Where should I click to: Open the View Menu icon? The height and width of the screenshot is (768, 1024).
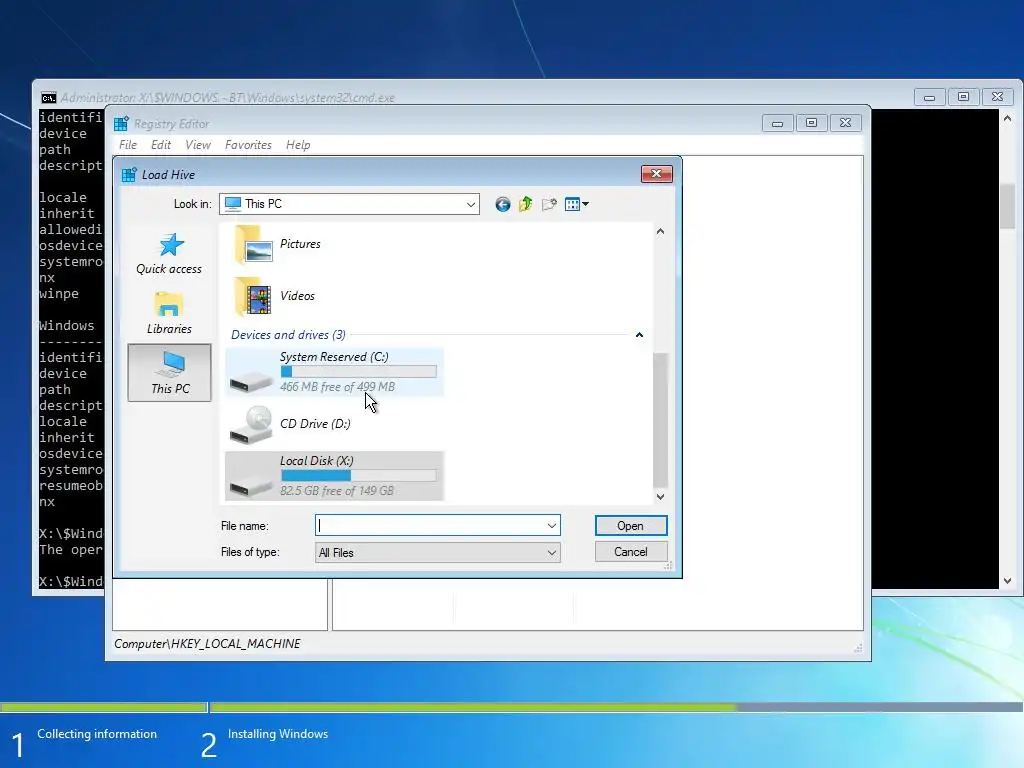pos(572,204)
